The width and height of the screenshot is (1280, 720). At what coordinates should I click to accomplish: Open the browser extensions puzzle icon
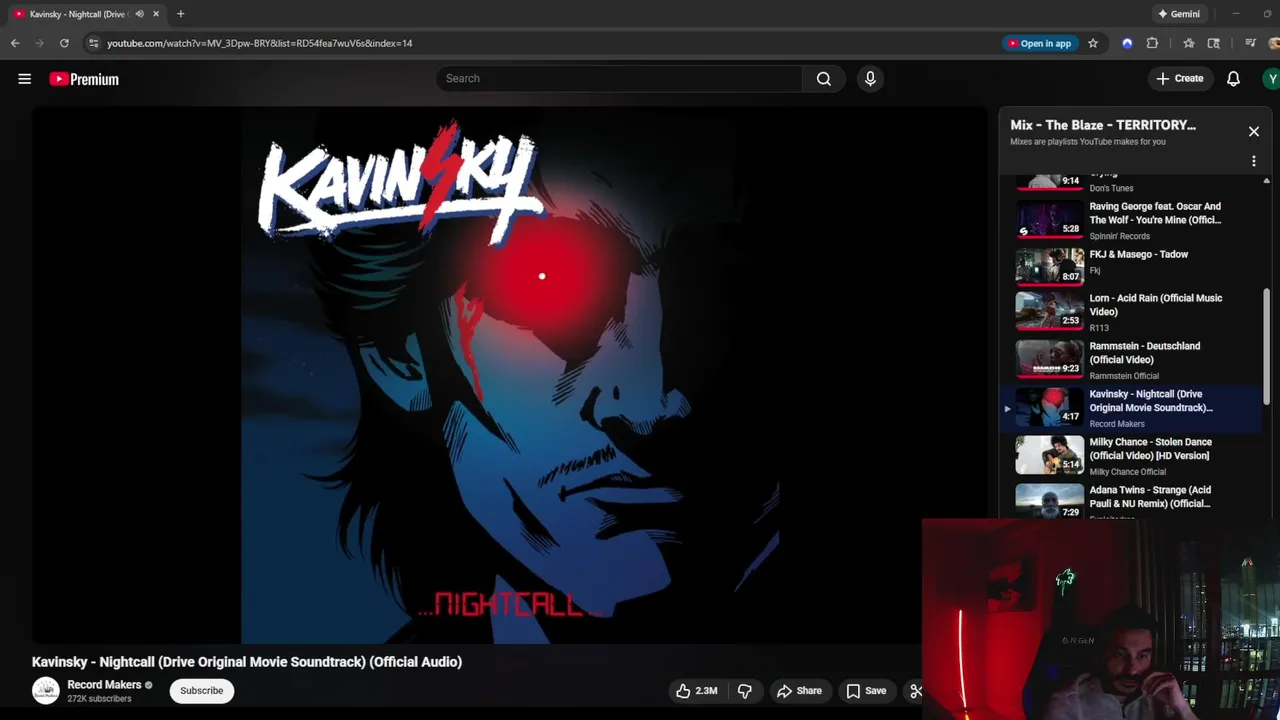(1152, 43)
